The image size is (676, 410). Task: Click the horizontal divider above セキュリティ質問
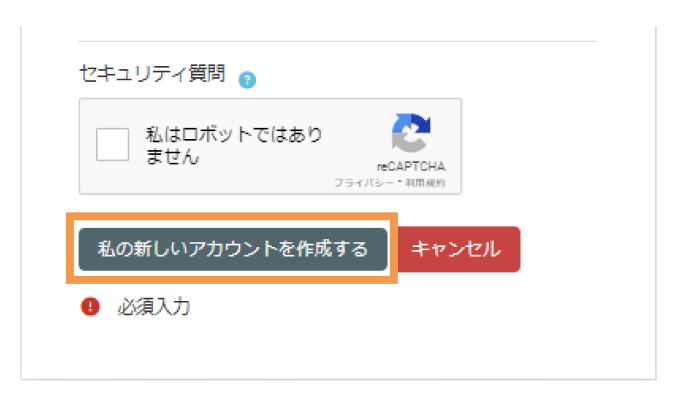tap(337, 41)
